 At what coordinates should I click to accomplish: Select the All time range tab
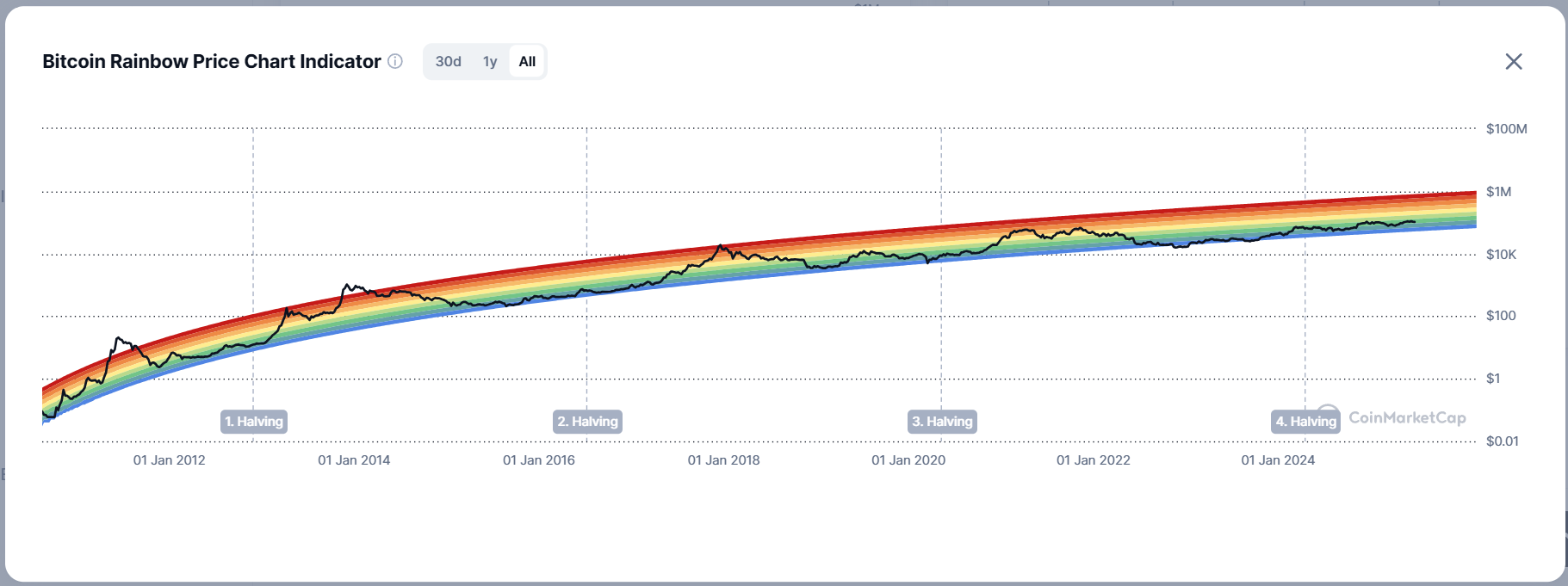(x=527, y=61)
